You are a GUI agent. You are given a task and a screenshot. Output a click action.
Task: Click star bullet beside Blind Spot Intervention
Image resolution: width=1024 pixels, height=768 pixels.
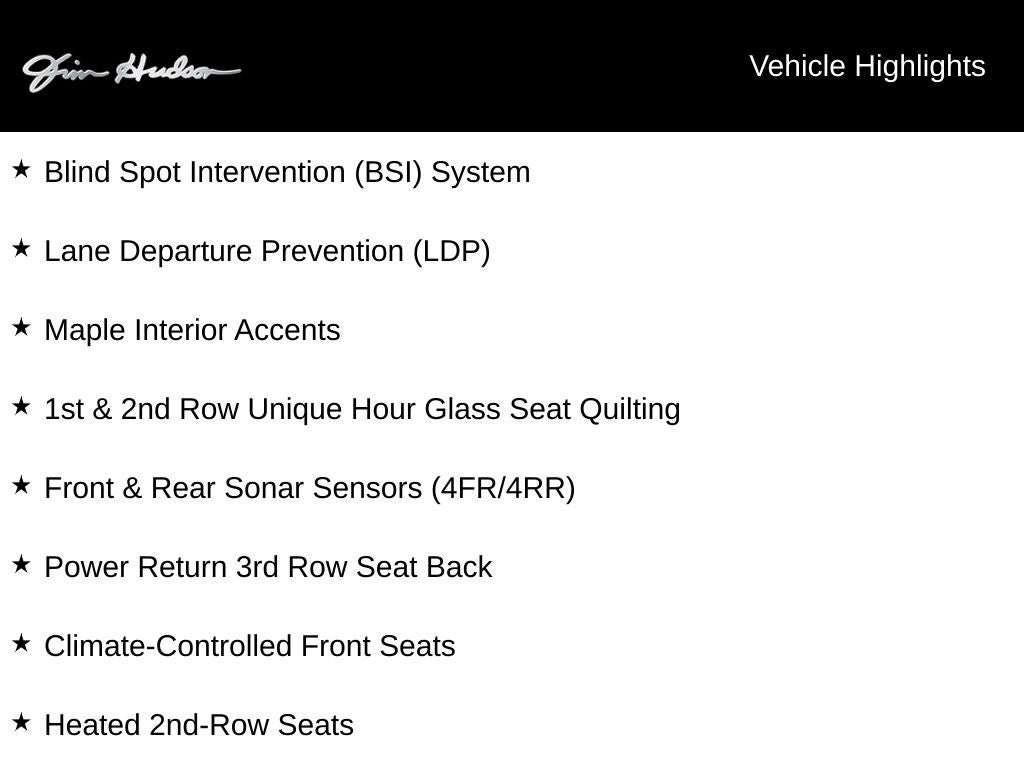click(22, 170)
